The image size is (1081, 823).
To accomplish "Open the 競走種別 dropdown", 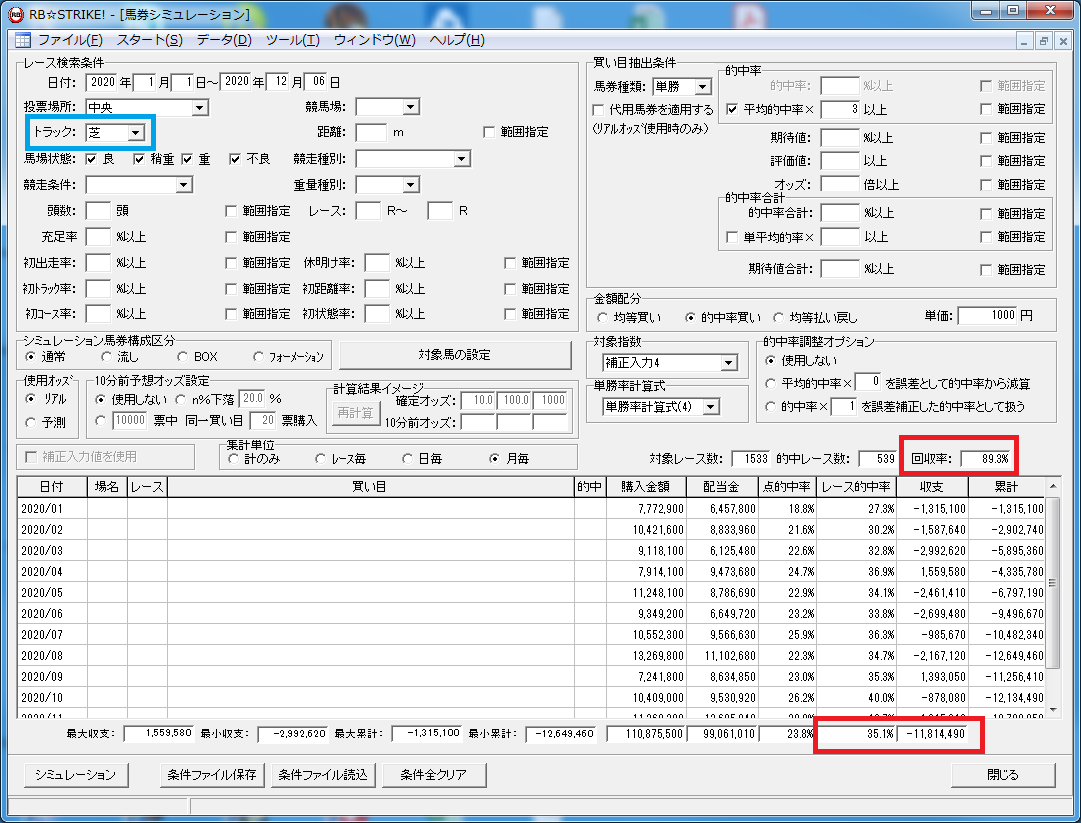I will click(x=462, y=159).
